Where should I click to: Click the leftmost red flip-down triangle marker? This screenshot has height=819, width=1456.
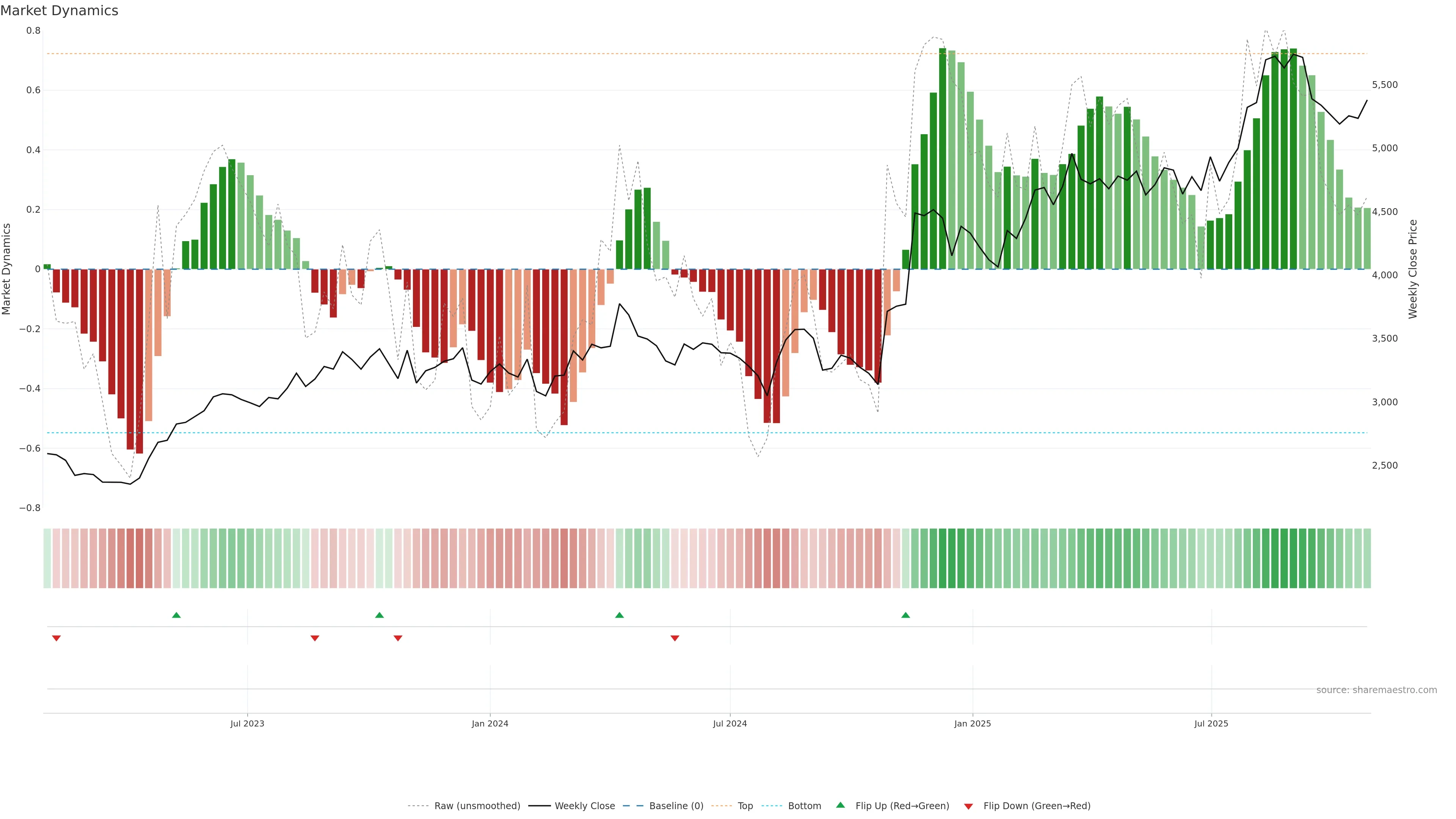coord(56,638)
